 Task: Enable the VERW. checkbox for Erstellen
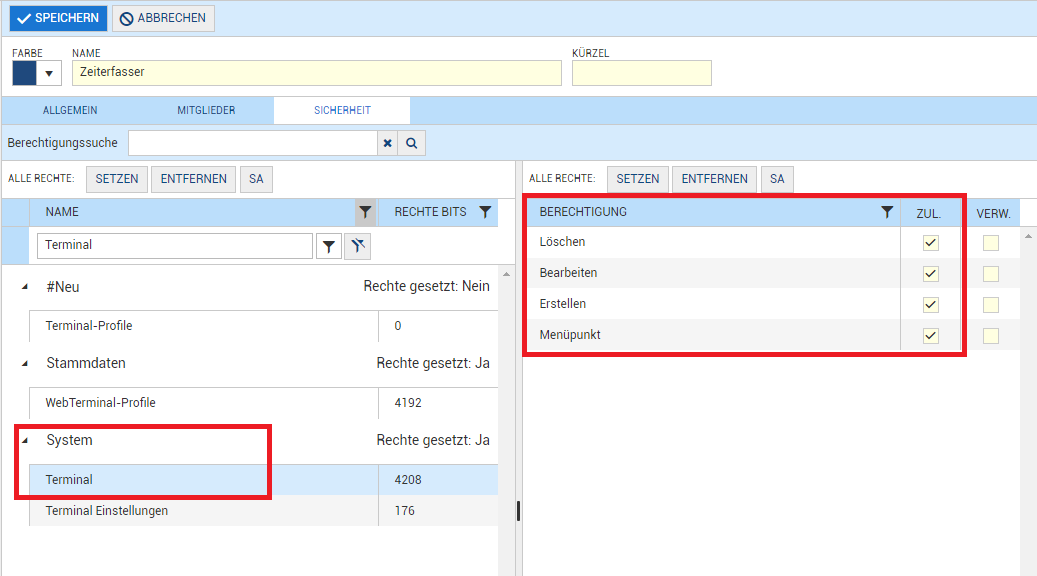pos(990,305)
